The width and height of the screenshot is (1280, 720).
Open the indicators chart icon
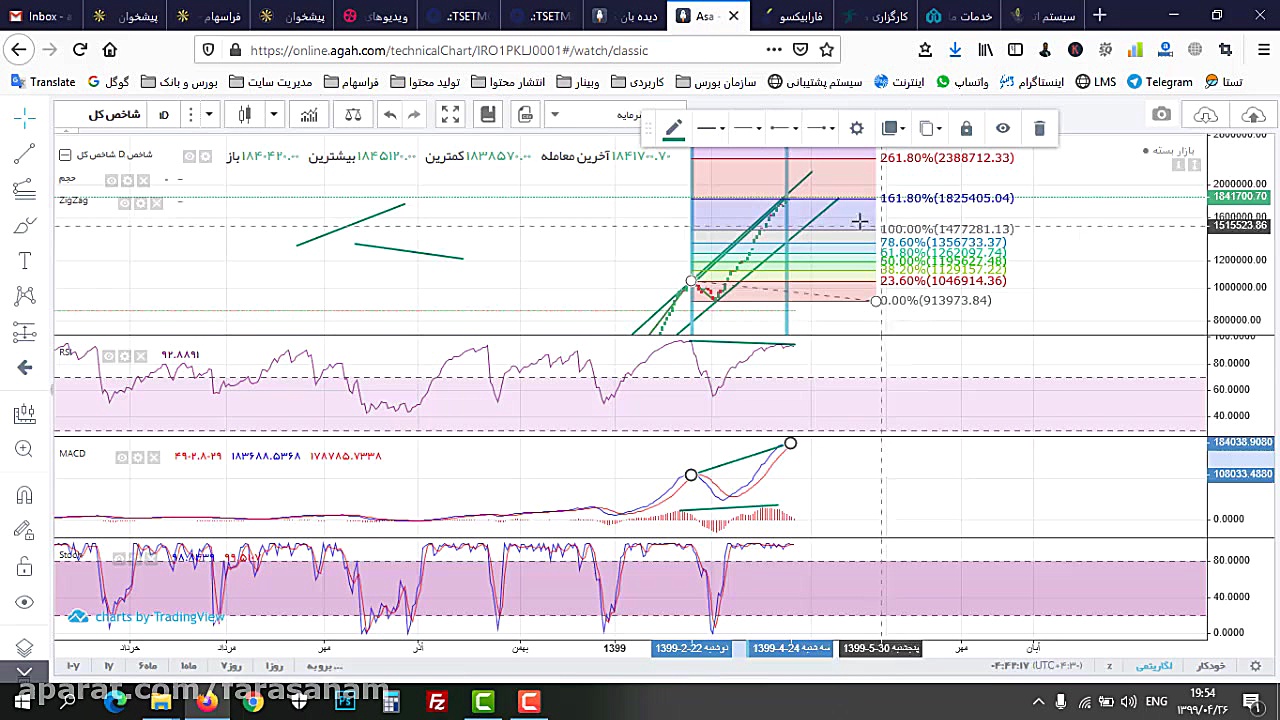pyautogui.click(x=309, y=115)
